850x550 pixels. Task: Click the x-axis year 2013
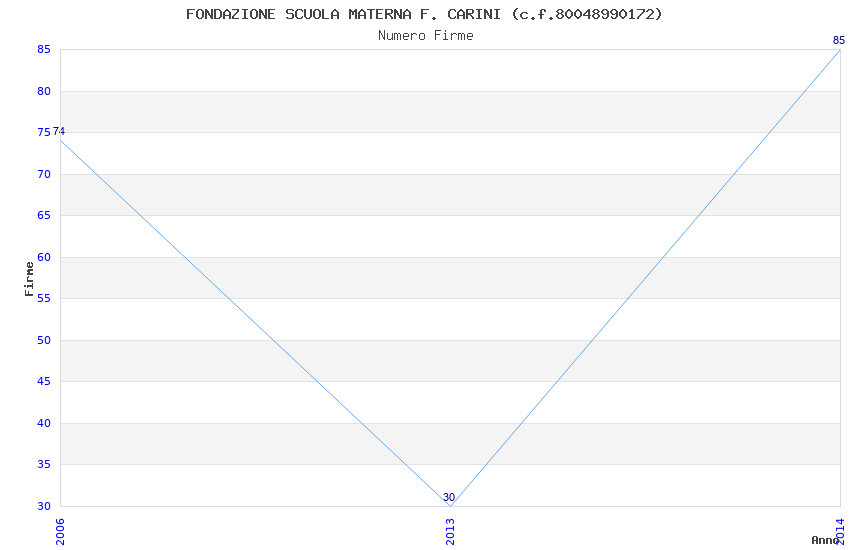[x=450, y=532]
